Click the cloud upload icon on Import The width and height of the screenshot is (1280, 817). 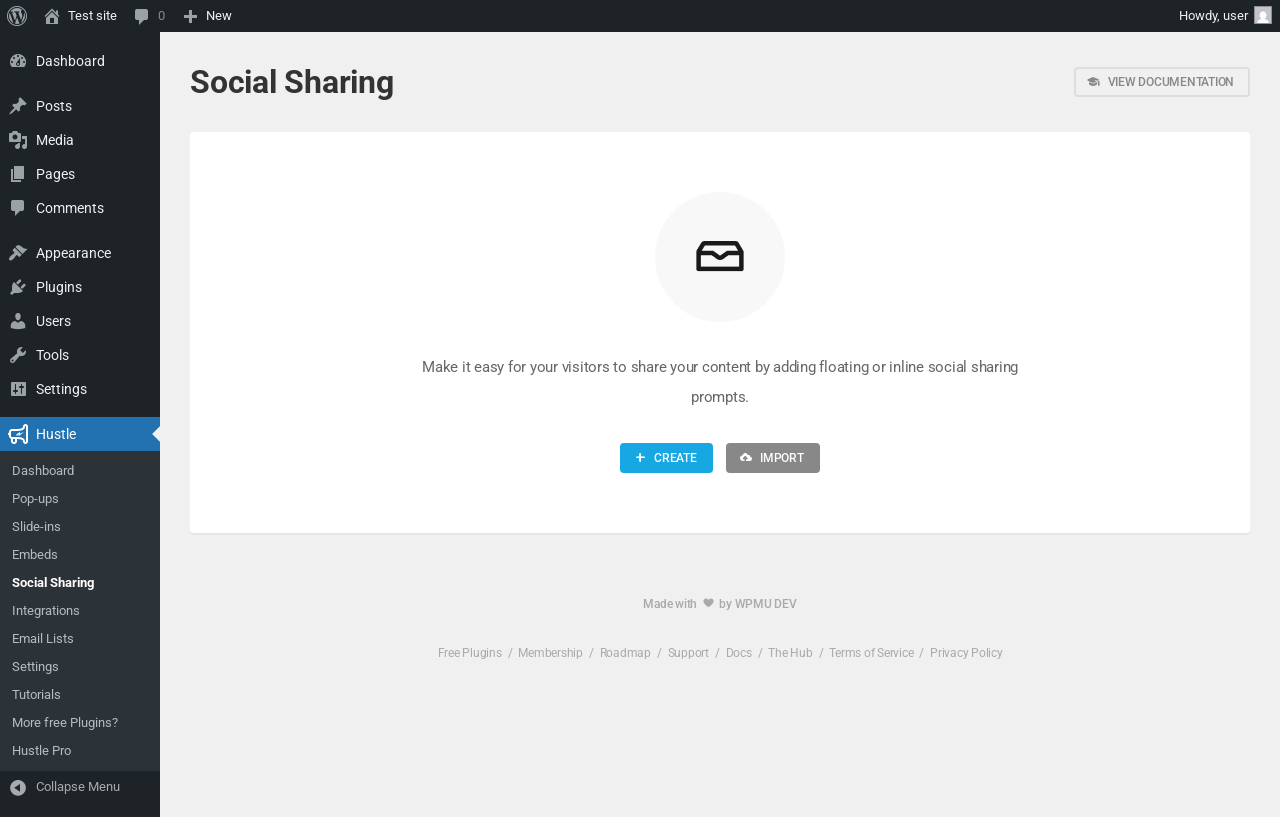coord(746,458)
